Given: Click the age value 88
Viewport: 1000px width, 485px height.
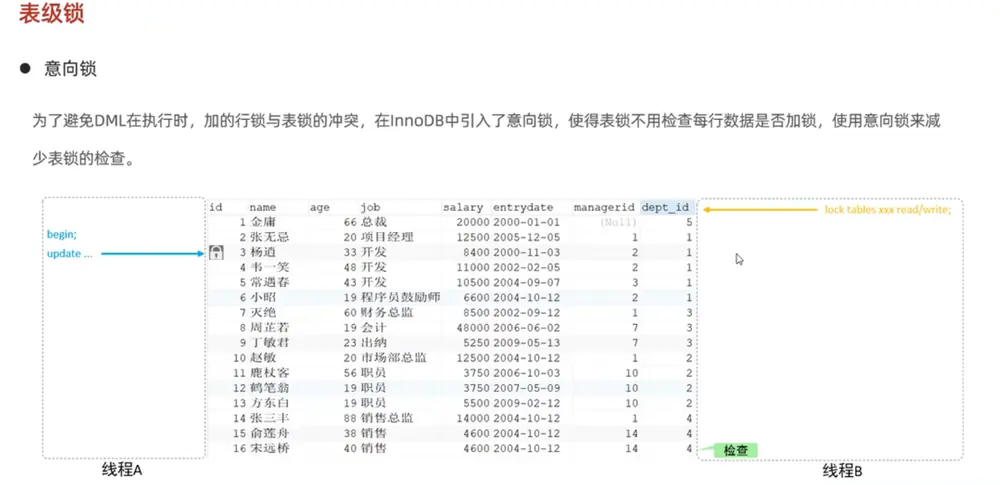Looking at the screenshot, I should tap(349, 418).
